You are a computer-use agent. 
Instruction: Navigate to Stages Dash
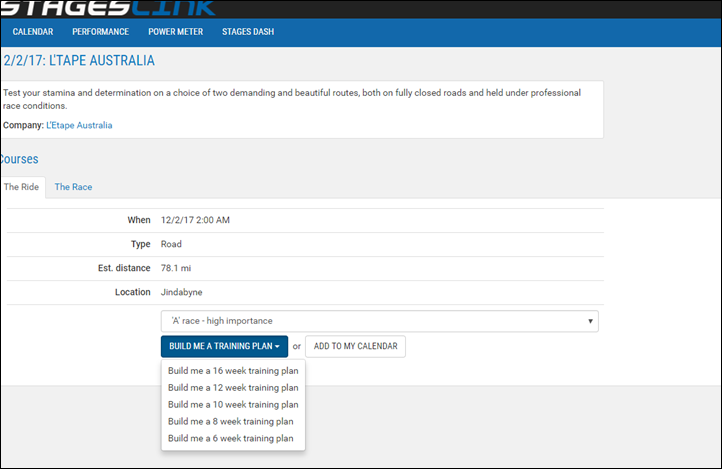click(x=248, y=32)
